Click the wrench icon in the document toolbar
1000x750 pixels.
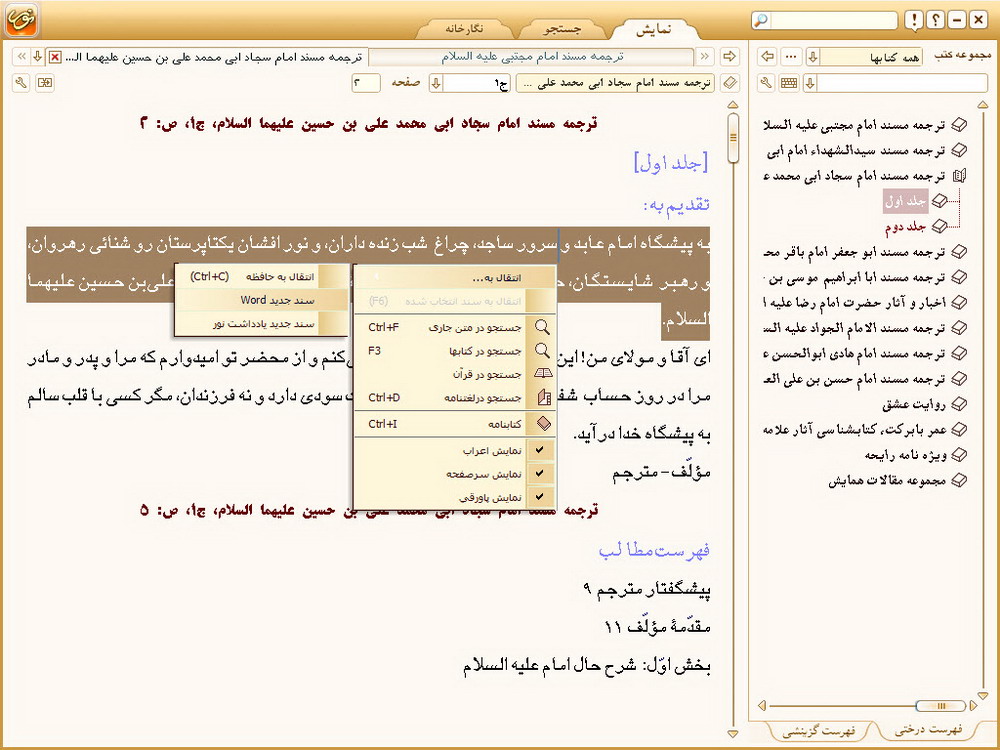coord(21,83)
